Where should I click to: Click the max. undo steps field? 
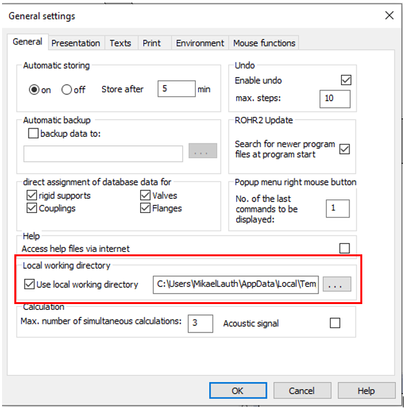(x=335, y=99)
